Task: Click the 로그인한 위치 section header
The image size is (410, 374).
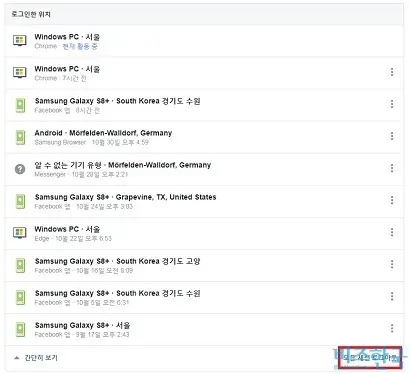Action: pyautogui.click(x=31, y=14)
